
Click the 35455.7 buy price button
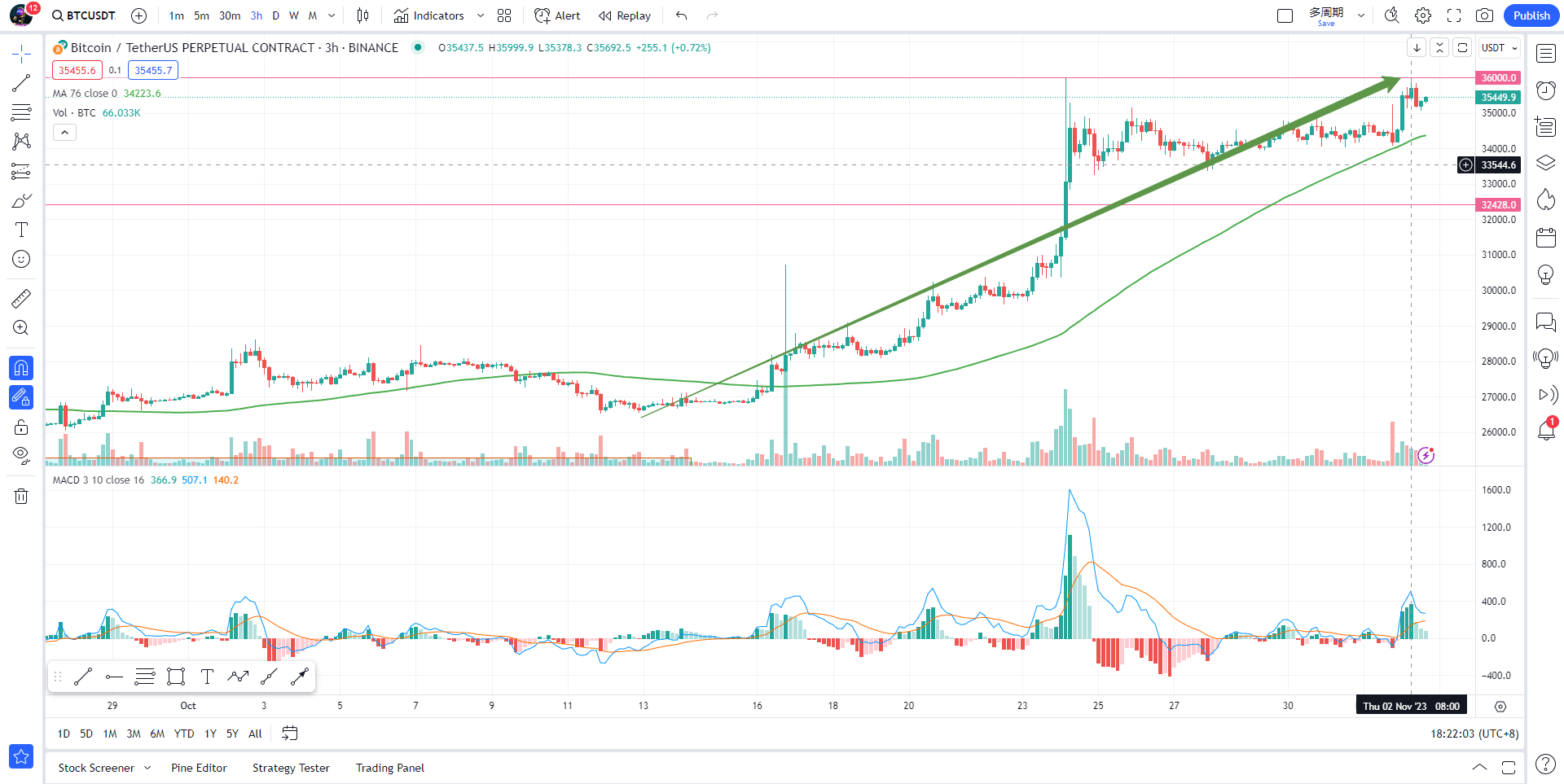(x=153, y=70)
